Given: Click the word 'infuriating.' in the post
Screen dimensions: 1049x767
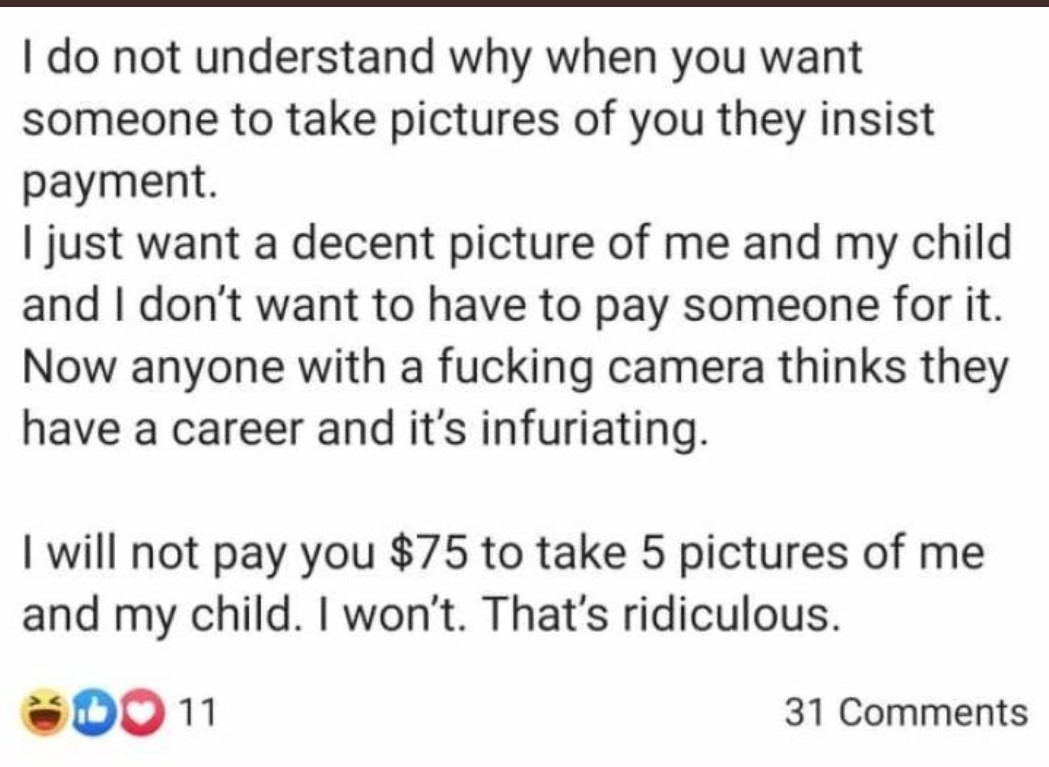Looking at the screenshot, I should 594,430.
